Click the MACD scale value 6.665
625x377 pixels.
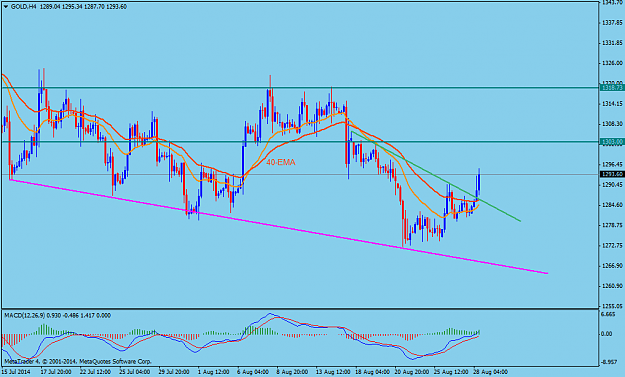click(609, 314)
